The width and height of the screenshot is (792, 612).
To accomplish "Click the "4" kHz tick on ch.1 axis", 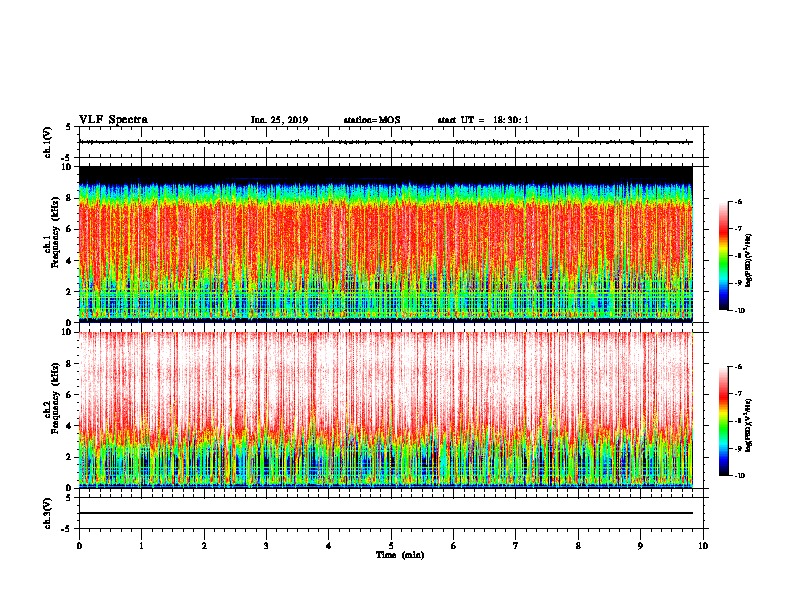I will coord(69,261).
